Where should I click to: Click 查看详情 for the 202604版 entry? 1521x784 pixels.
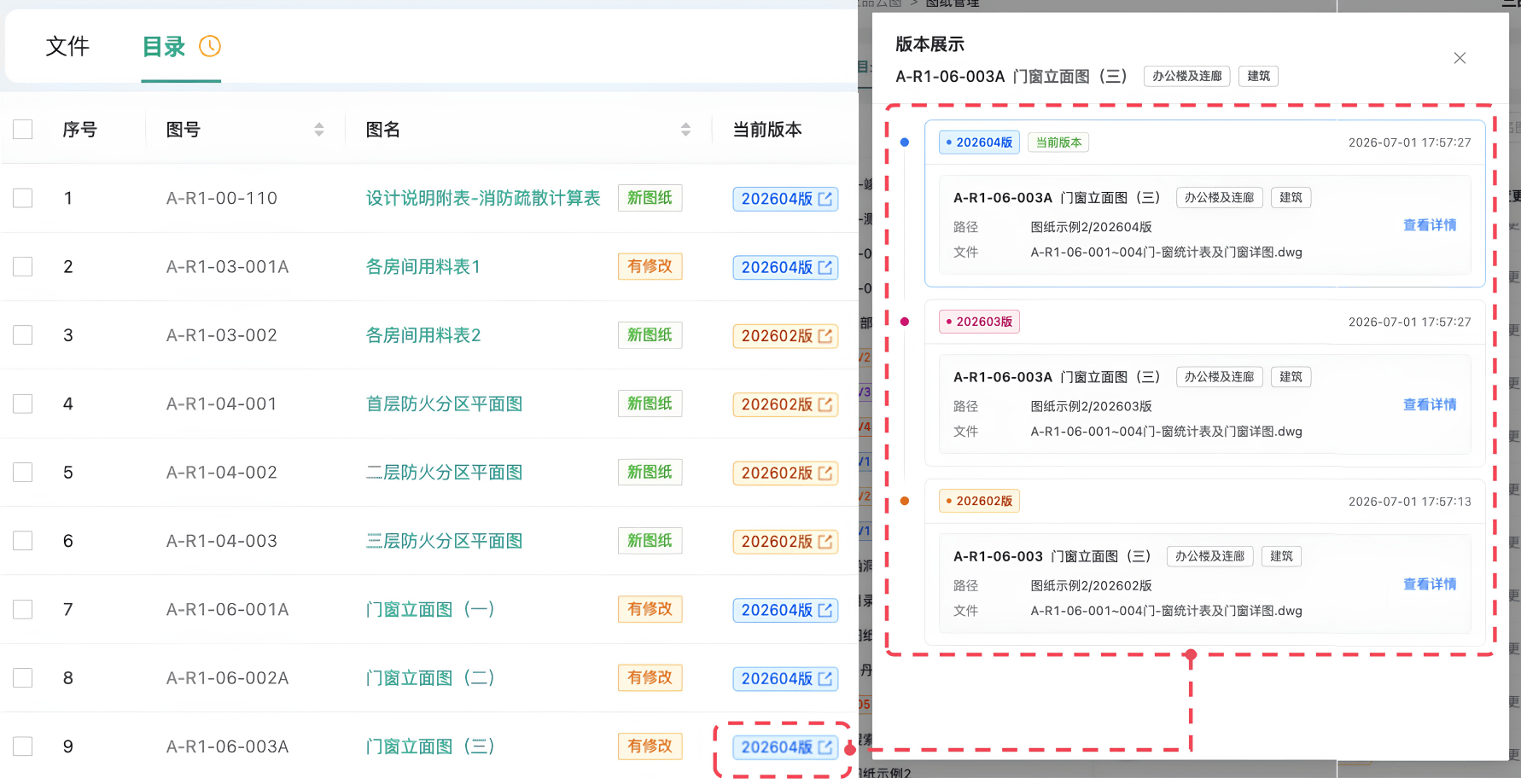1430,225
